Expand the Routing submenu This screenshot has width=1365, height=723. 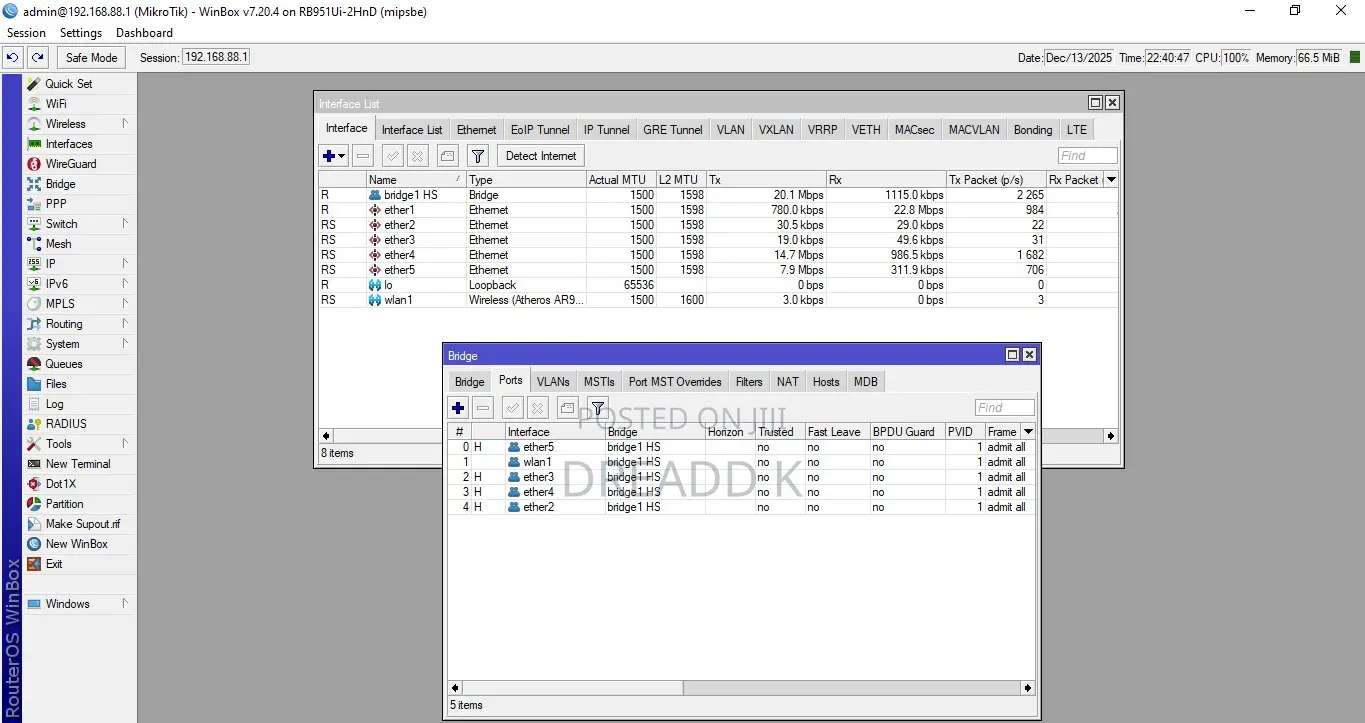click(x=125, y=324)
